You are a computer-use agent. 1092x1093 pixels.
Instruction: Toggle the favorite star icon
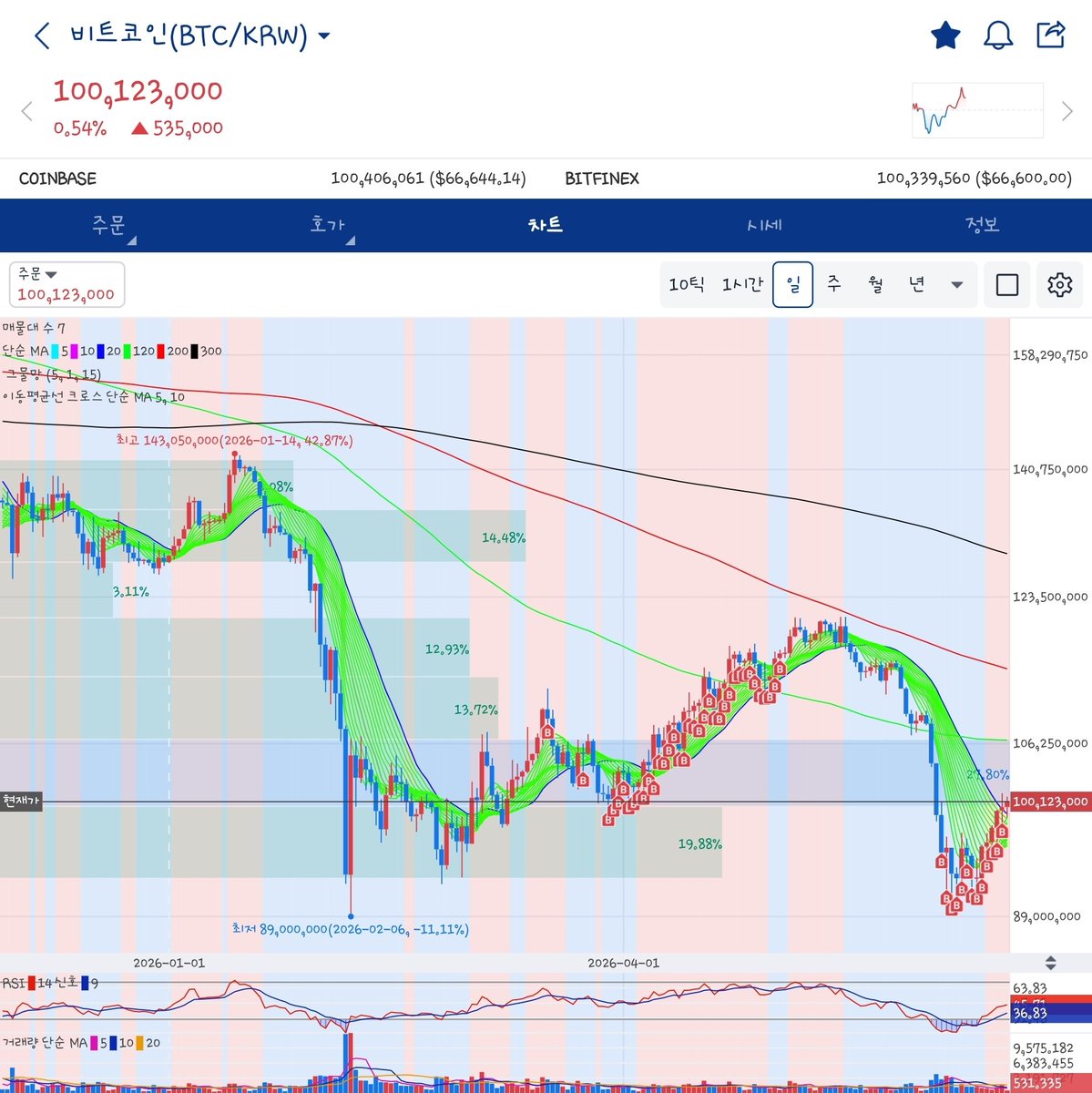(x=945, y=36)
